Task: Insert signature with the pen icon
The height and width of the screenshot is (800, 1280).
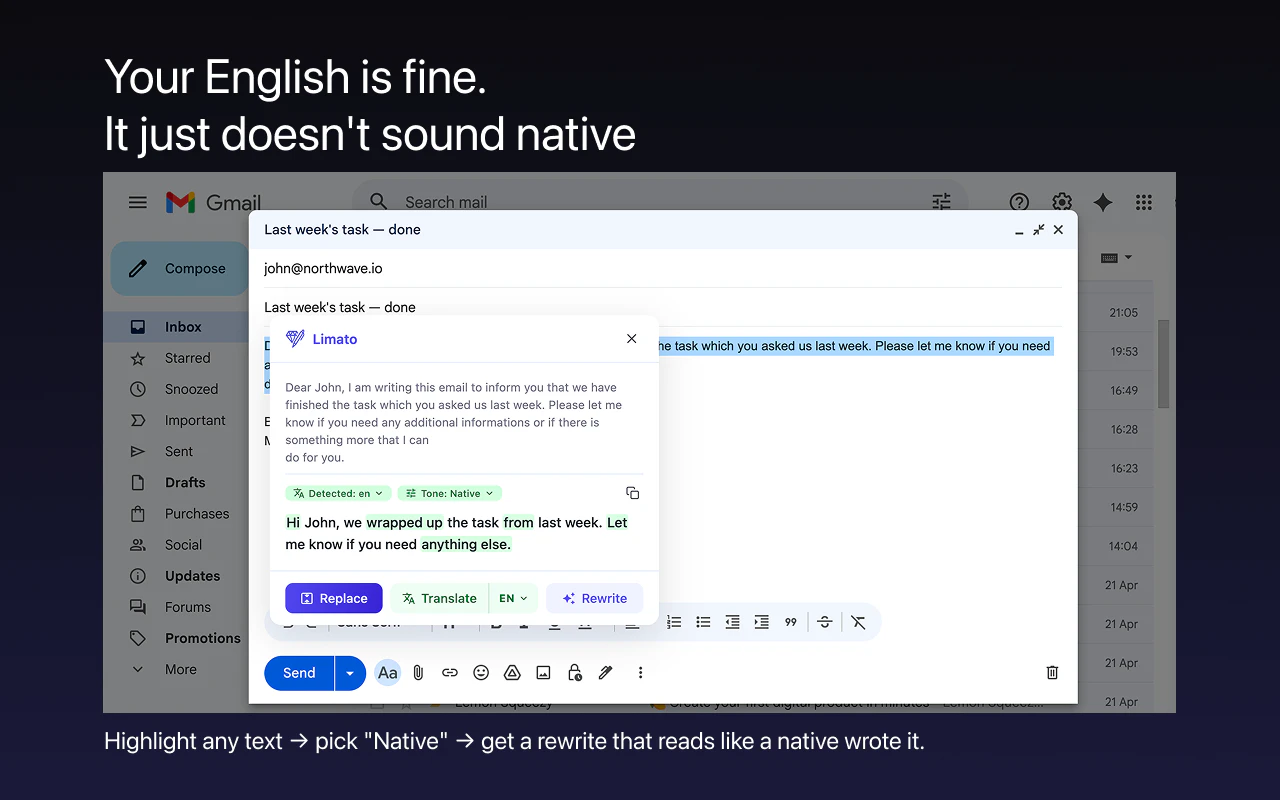Action: [x=605, y=673]
